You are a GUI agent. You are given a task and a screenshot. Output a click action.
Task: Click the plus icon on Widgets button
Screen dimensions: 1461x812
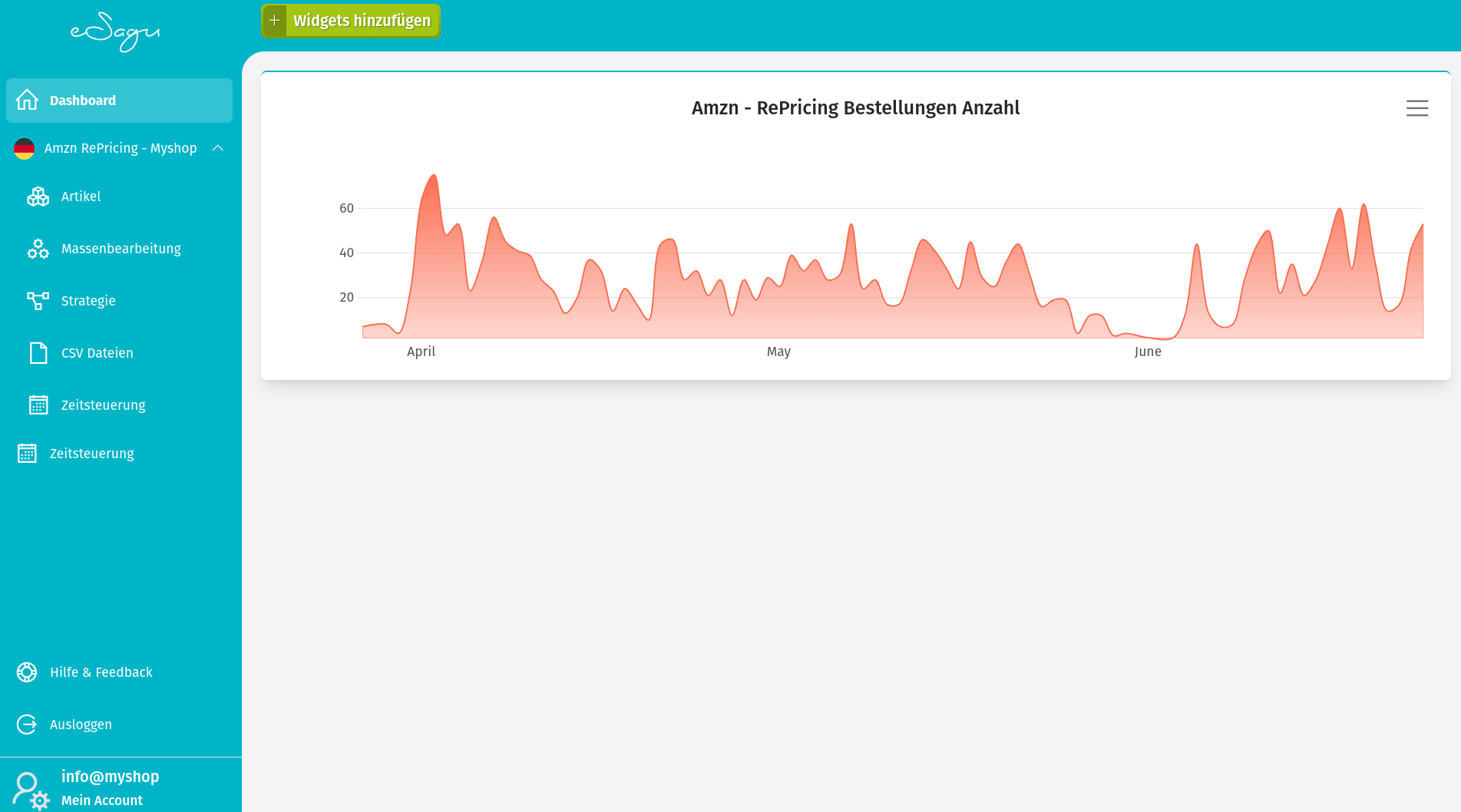274,21
